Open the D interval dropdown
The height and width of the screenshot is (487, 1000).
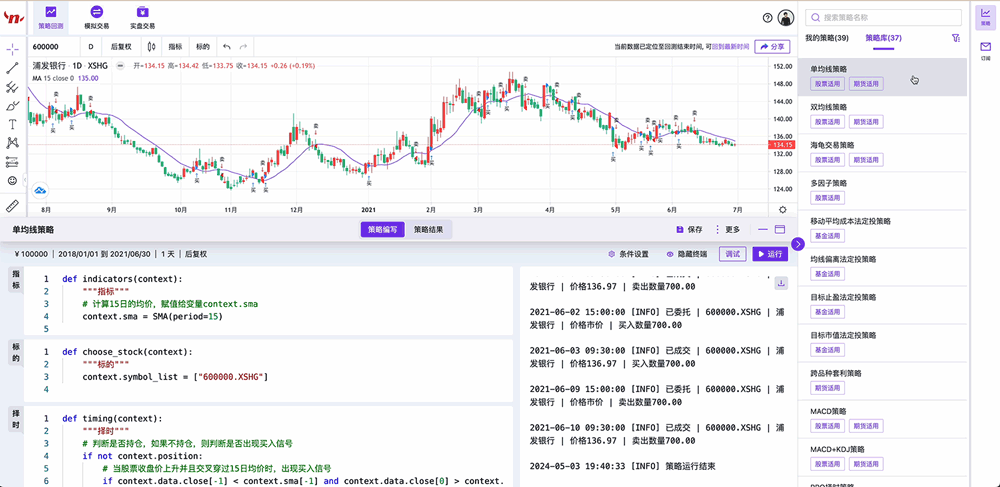(x=91, y=47)
